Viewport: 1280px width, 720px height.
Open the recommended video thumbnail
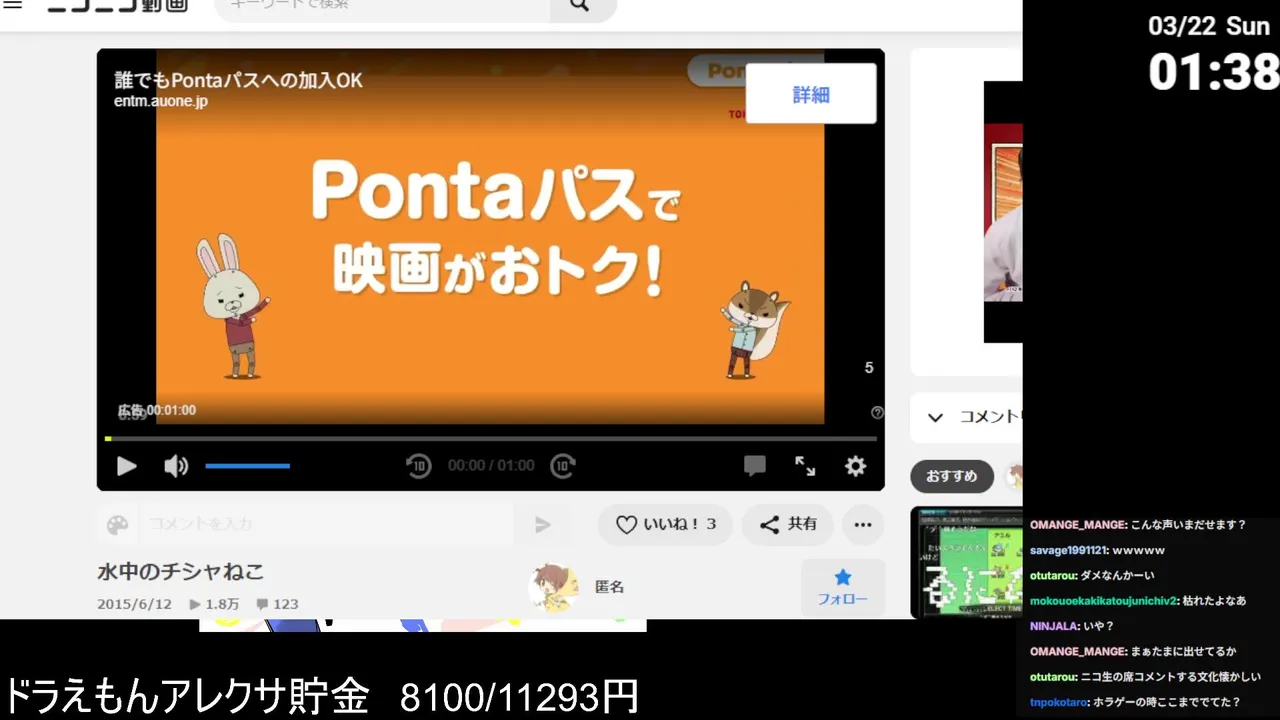pos(966,562)
